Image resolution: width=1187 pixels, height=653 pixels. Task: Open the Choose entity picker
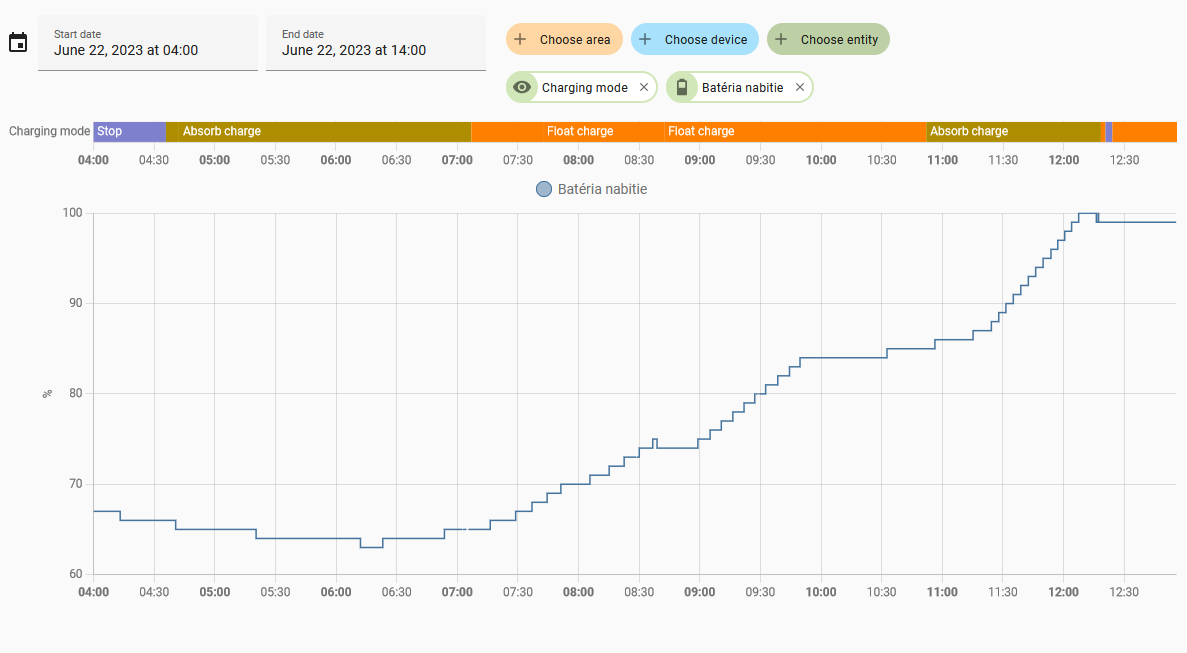[839, 40]
